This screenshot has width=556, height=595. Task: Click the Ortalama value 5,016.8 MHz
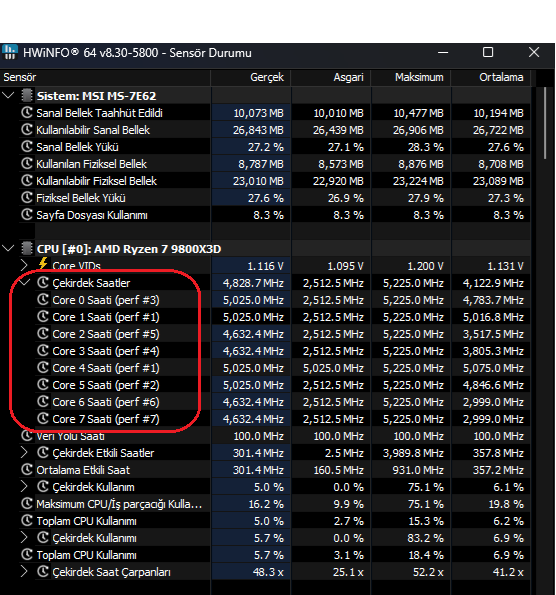pyautogui.click(x=493, y=317)
